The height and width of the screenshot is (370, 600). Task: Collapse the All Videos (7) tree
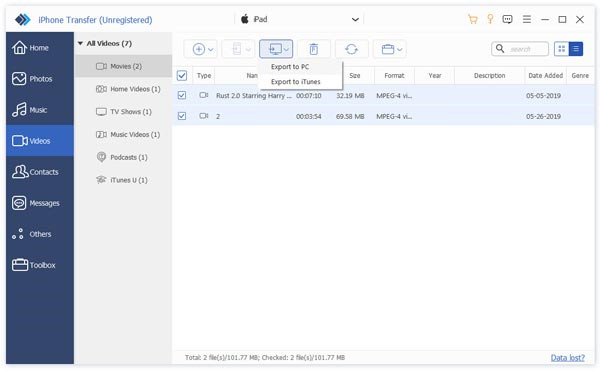[x=80, y=44]
